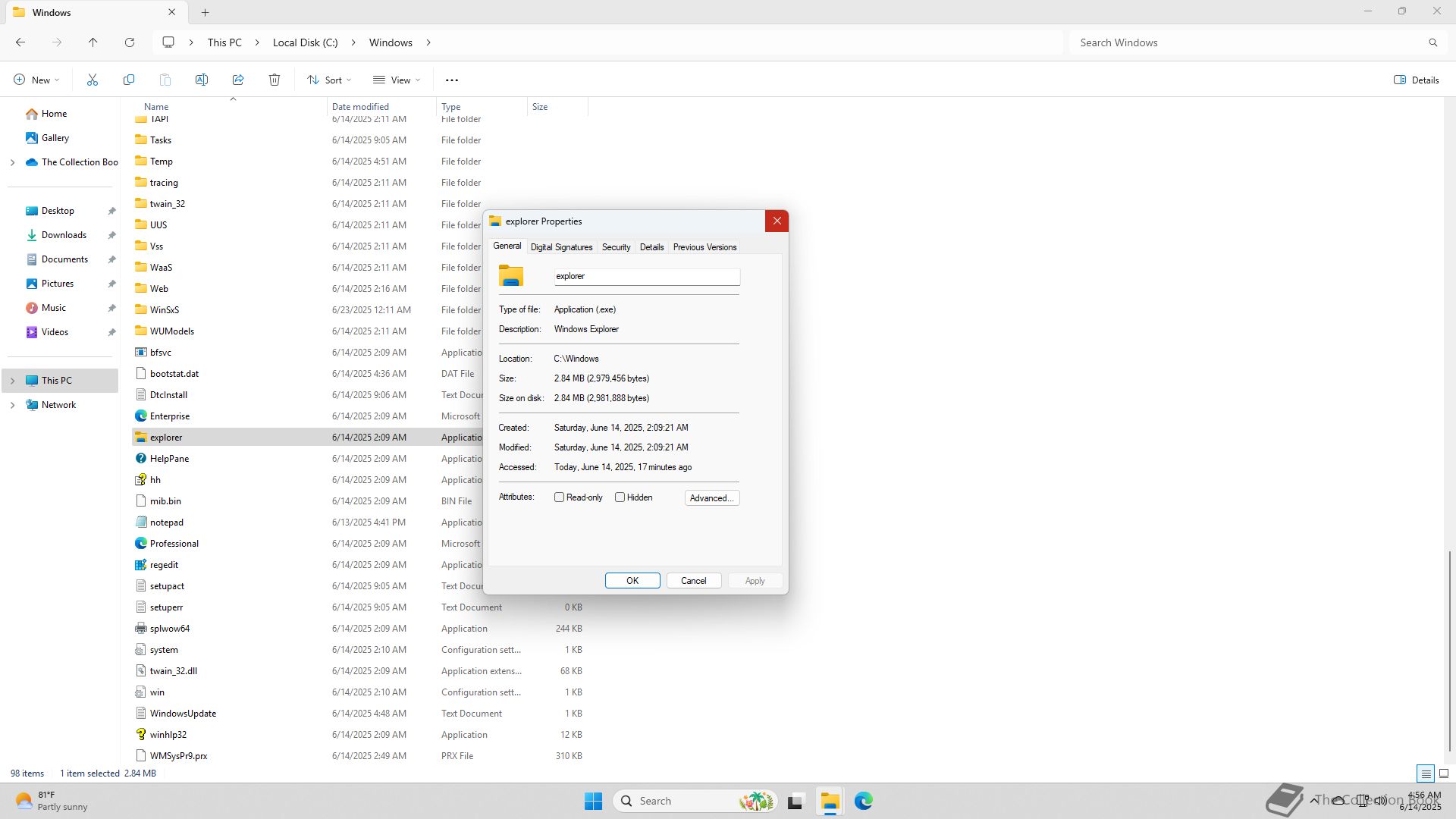
Task: Click the Delete trash can icon
Action: (x=275, y=80)
